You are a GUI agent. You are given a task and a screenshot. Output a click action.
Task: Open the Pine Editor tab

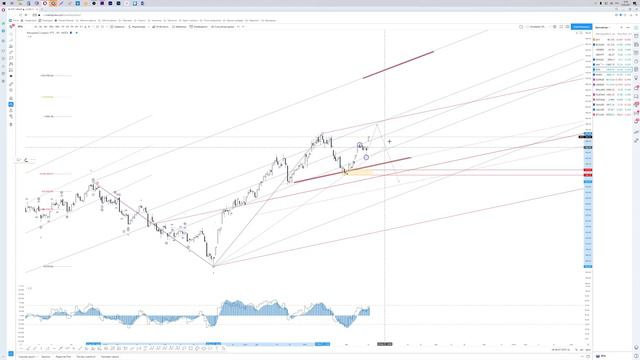[x=63, y=357]
